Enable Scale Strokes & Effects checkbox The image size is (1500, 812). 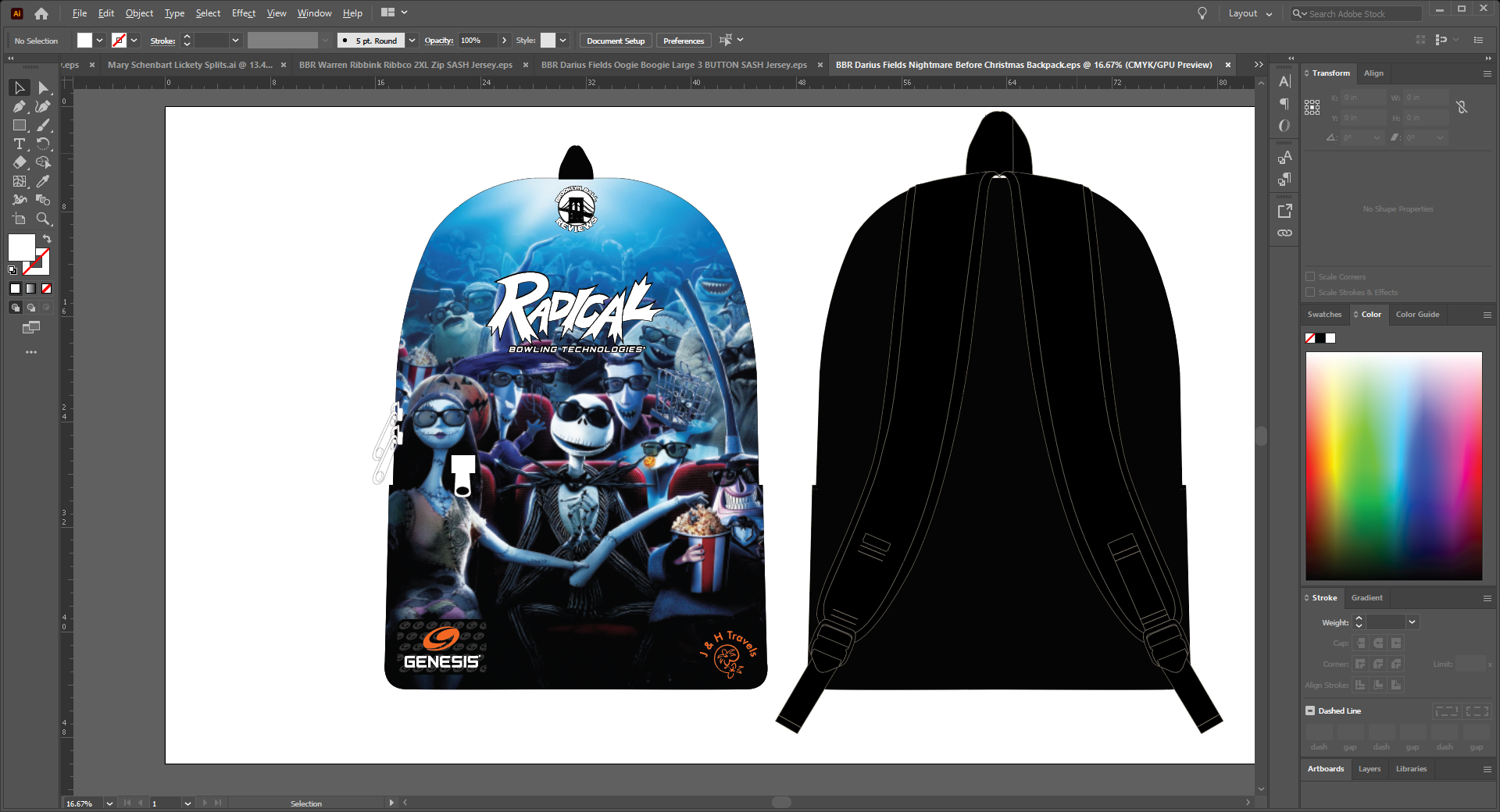pyautogui.click(x=1310, y=292)
